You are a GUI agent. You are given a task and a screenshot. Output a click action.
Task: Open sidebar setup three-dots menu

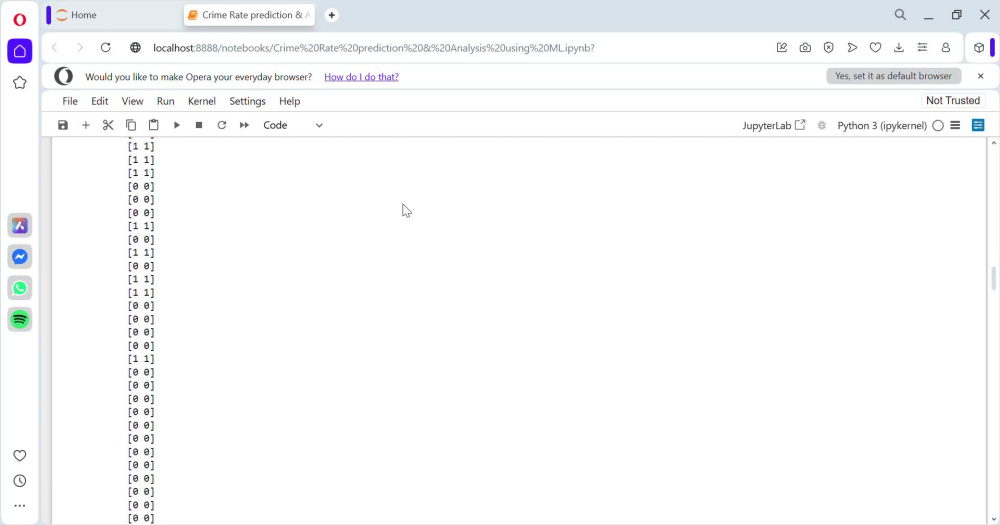pyautogui.click(x=20, y=506)
